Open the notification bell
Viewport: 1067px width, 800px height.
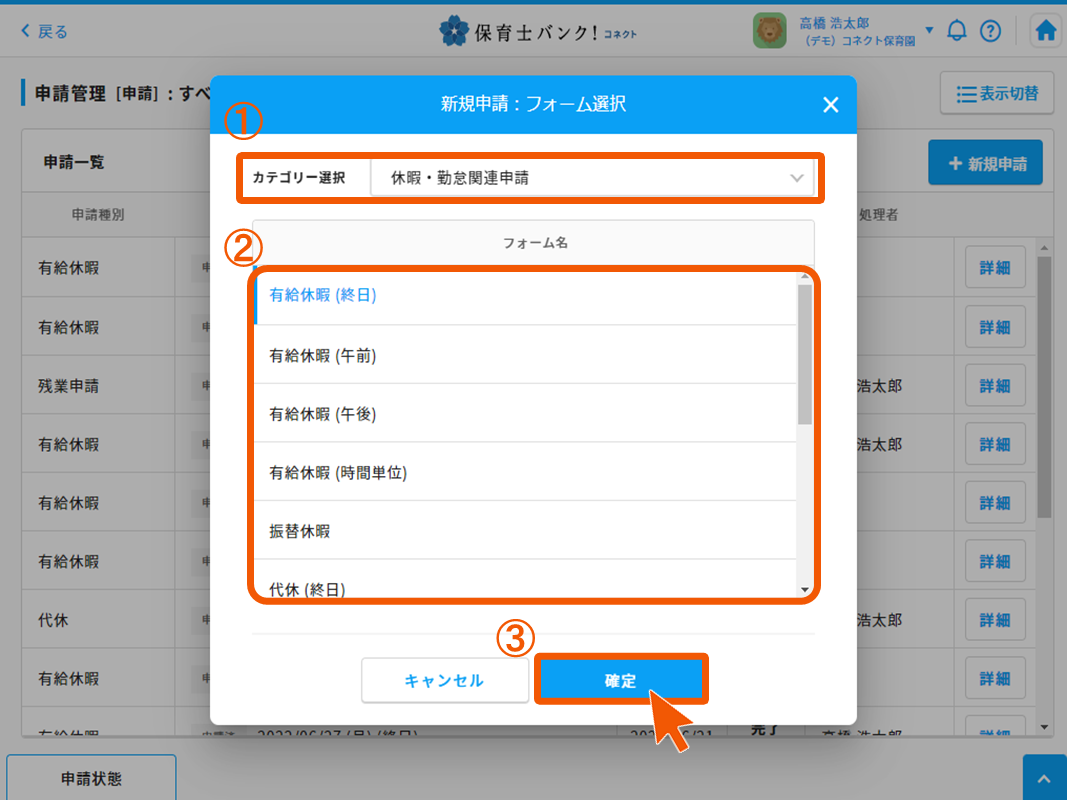tap(957, 31)
